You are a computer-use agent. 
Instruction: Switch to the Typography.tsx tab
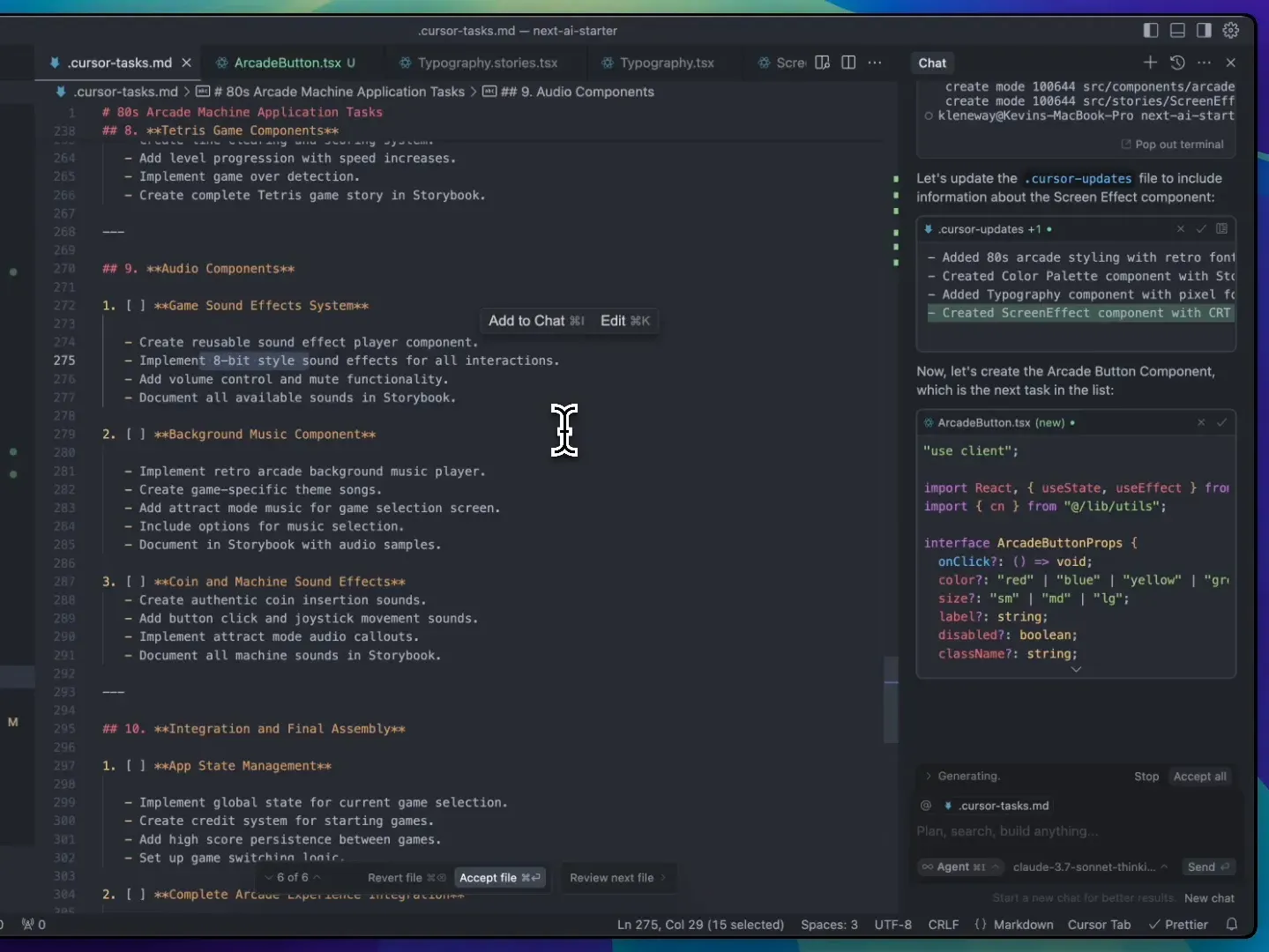click(x=666, y=63)
